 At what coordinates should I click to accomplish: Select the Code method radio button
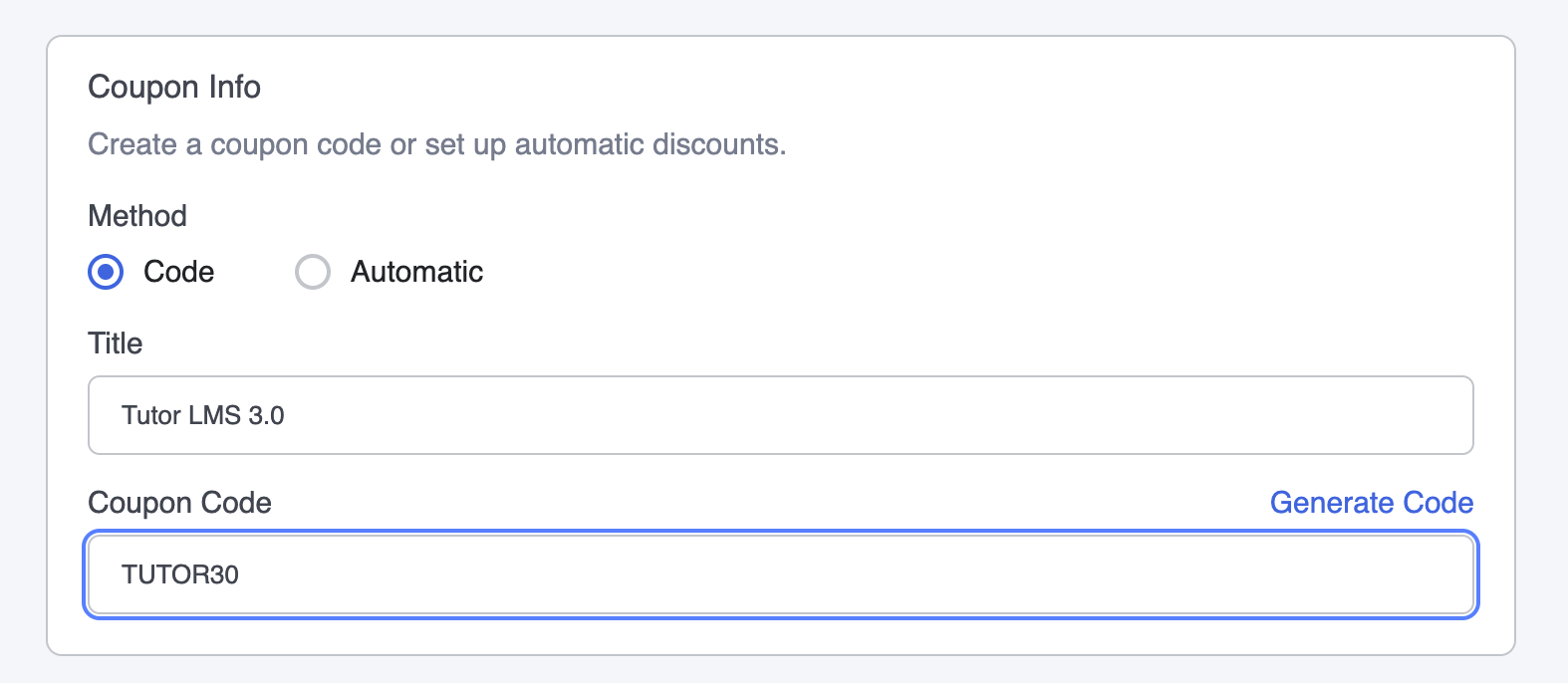[x=106, y=272]
